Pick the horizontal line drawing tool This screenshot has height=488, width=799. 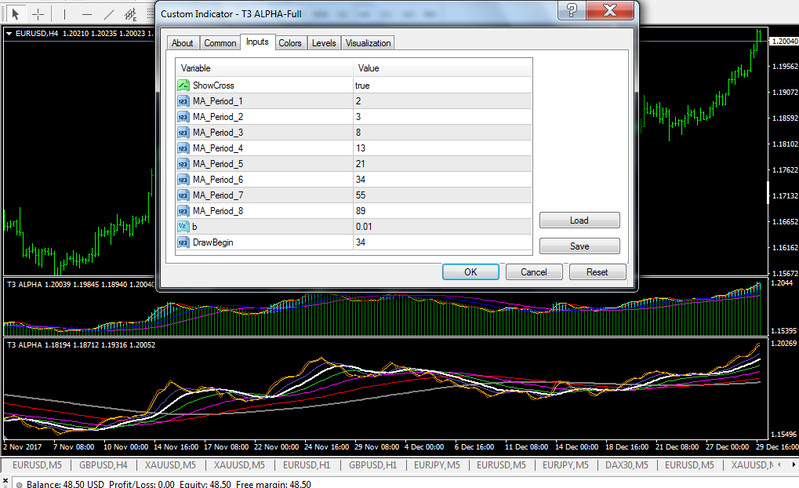tap(87, 14)
